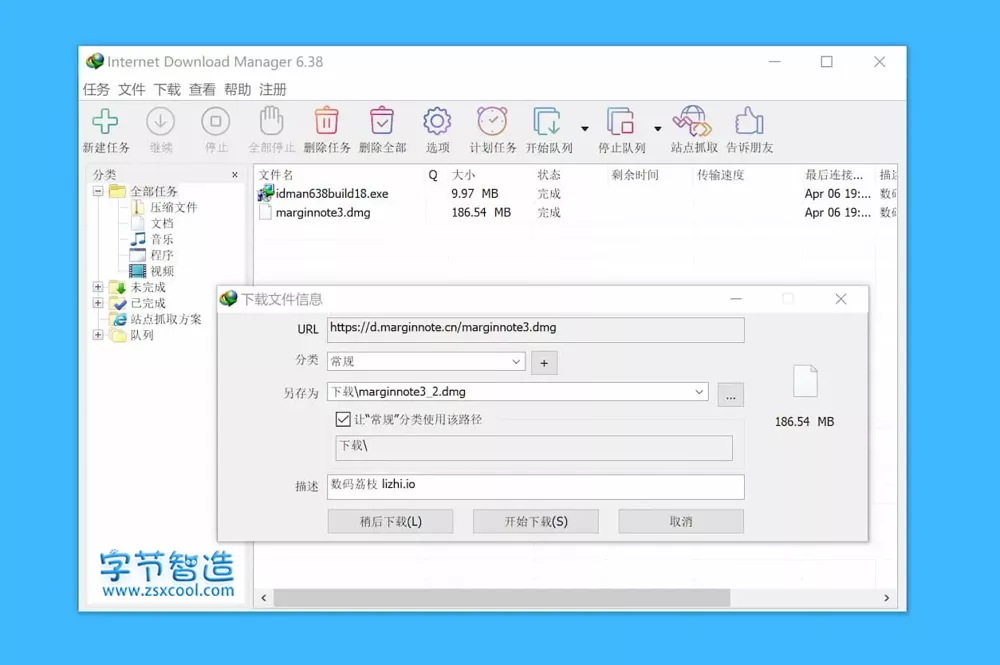The image size is (1000, 665).
Task: Click the 全部停止 stop-all hand icon
Action: pyautogui.click(x=271, y=121)
